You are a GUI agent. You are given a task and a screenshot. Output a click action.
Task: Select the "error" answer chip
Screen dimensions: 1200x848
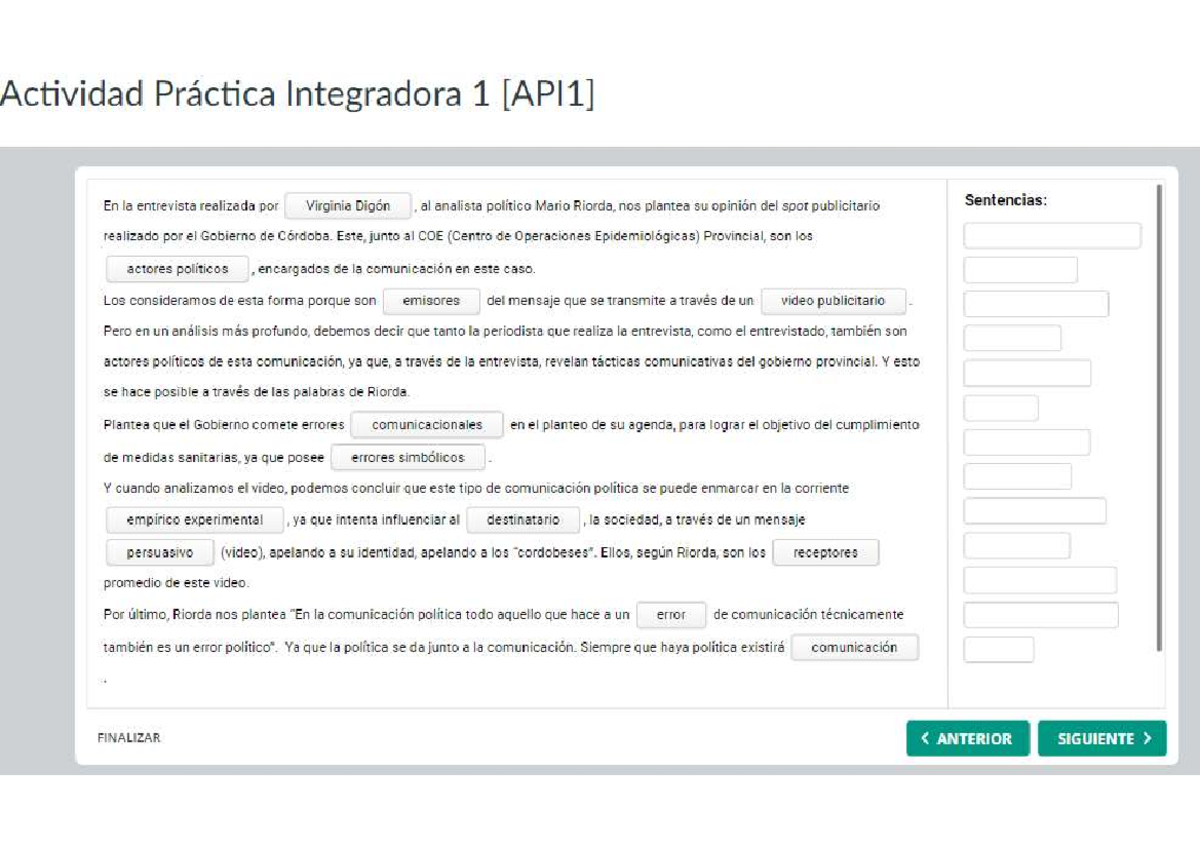pos(671,615)
